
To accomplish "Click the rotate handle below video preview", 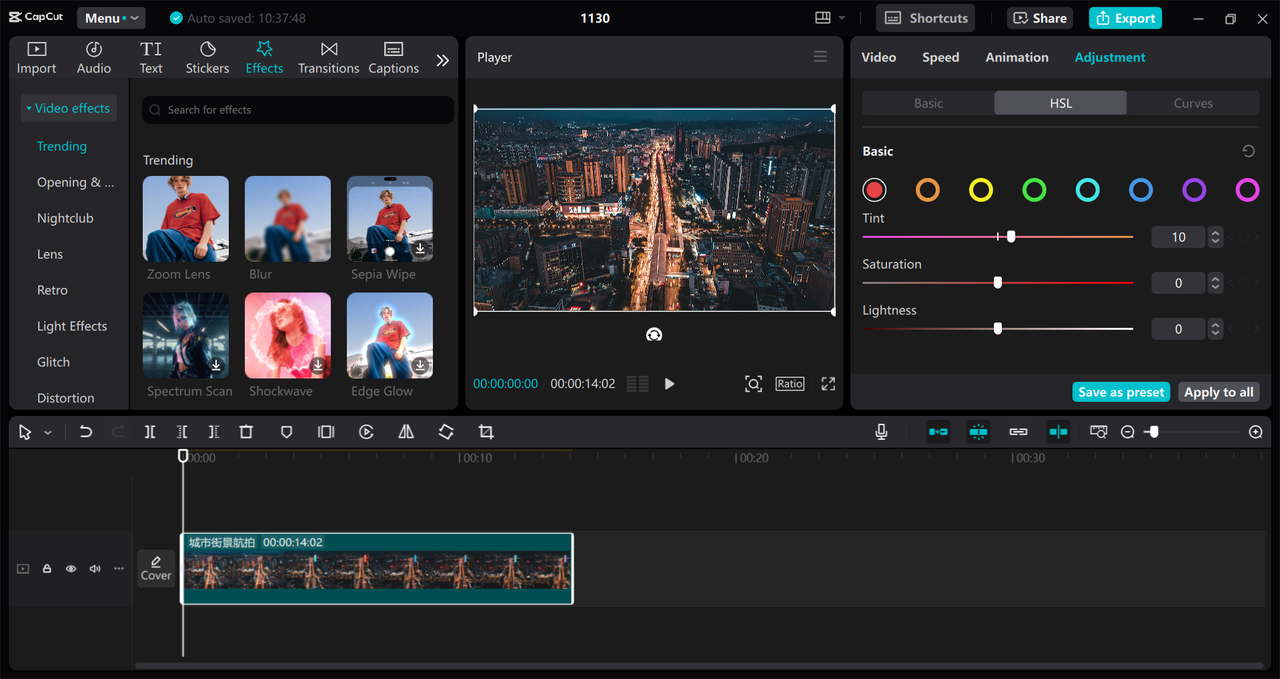I will [x=654, y=335].
